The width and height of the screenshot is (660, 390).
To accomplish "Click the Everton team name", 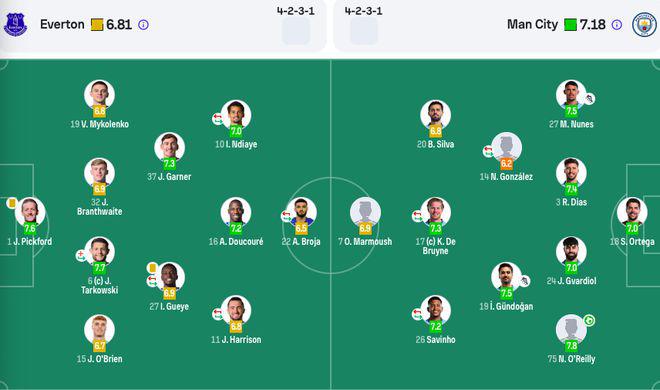I will (x=62, y=24).
